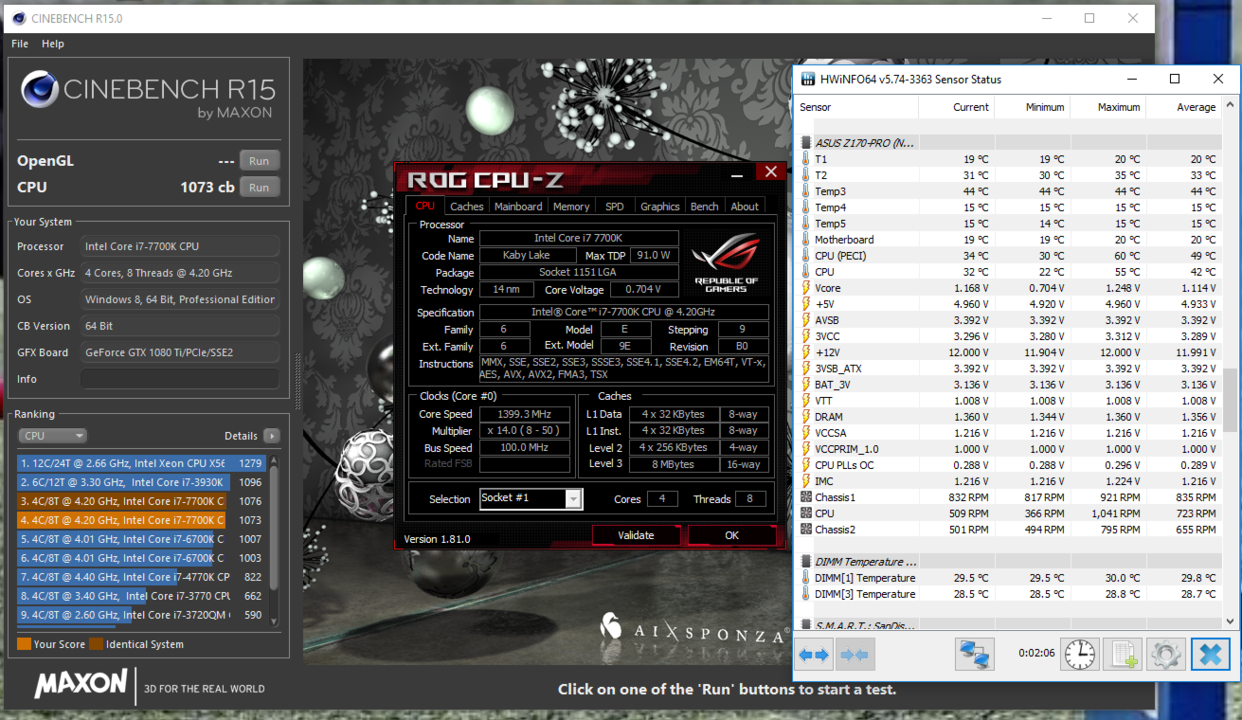
Task: Click the Core Speed value 1399.3 MHz
Action: pos(524,414)
